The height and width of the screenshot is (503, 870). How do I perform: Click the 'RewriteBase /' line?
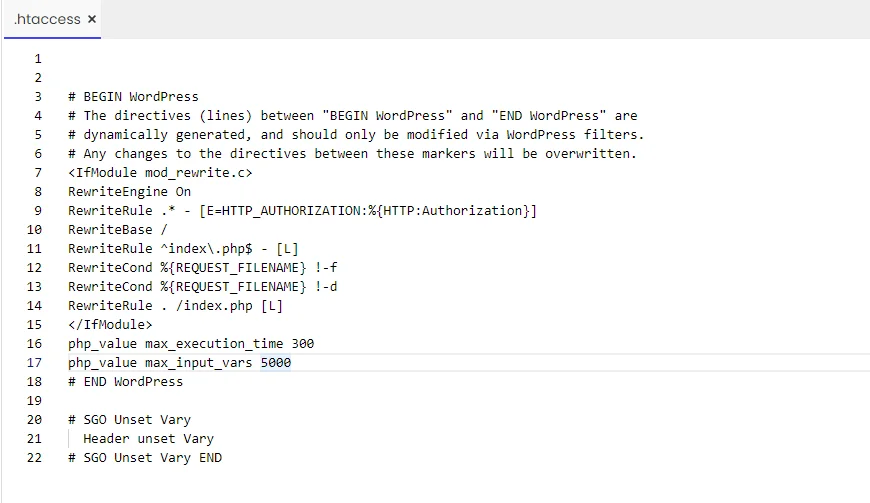point(118,230)
